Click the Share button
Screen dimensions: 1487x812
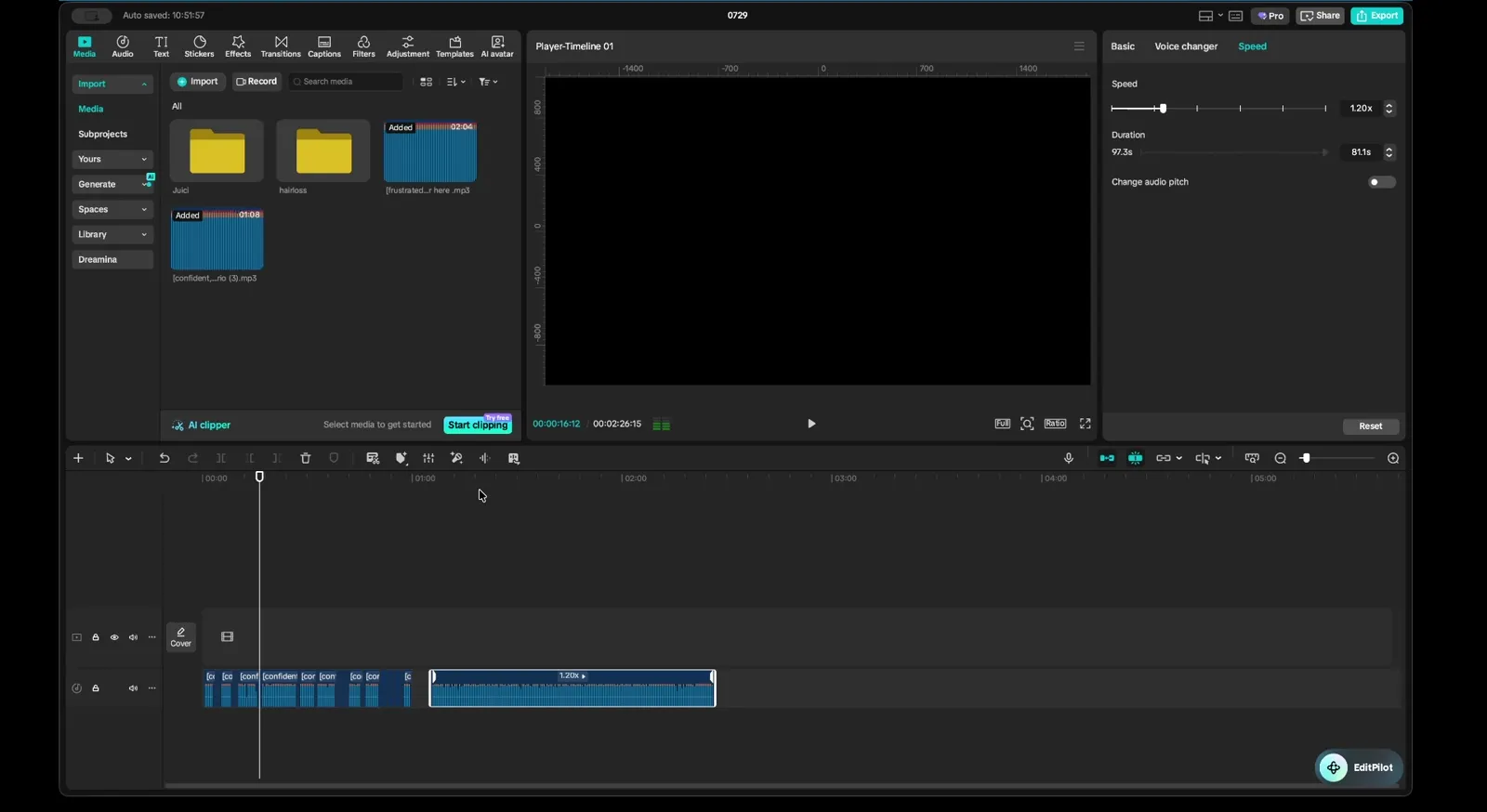pyautogui.click(x=1320, y=16)
